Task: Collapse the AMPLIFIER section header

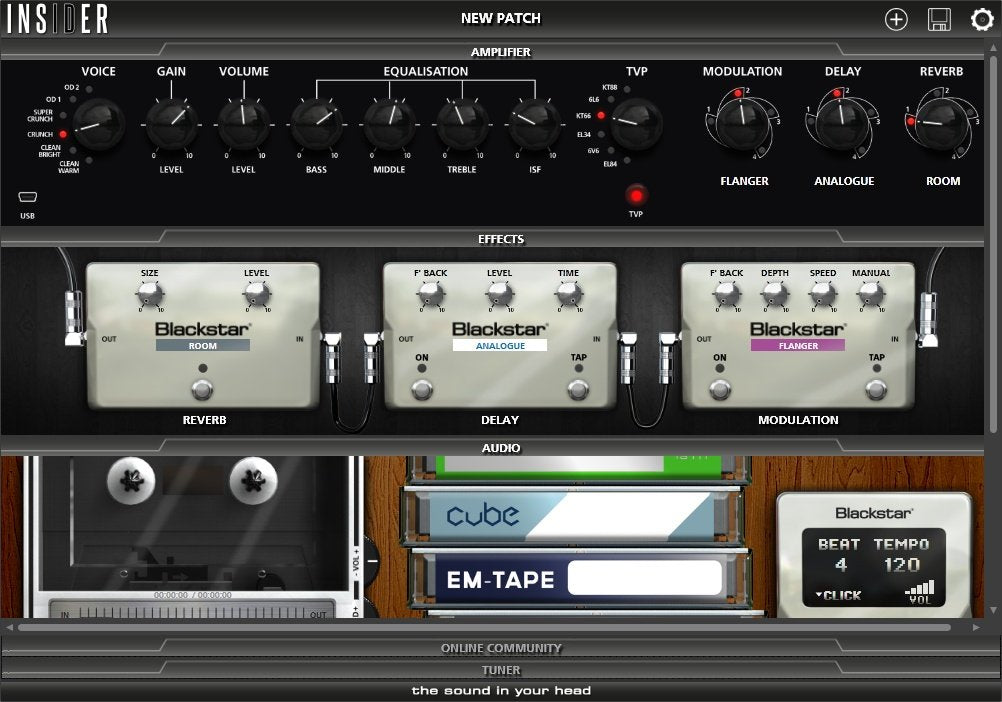Action: [x=500, y=52]
